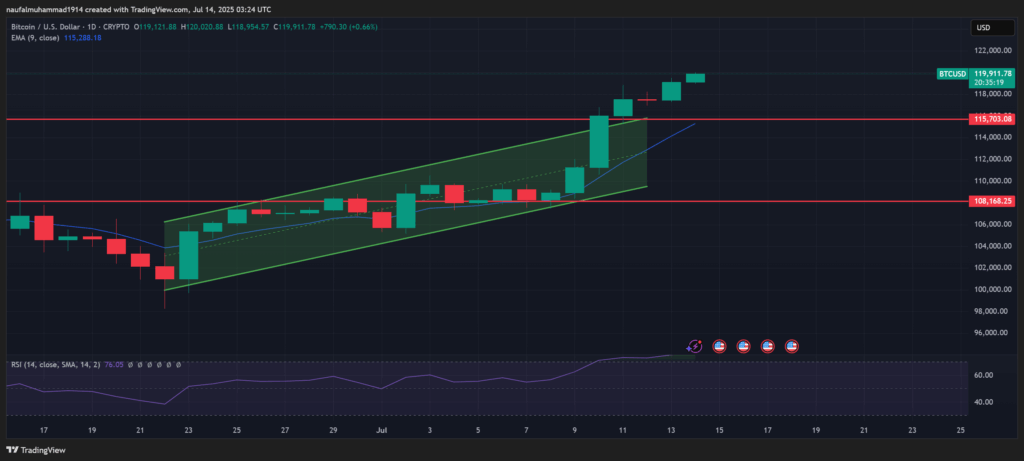The width and height of the screenshot is (1024, 461).
Task: Click the Jul label on time axis
Action: (x=381, y=430)
